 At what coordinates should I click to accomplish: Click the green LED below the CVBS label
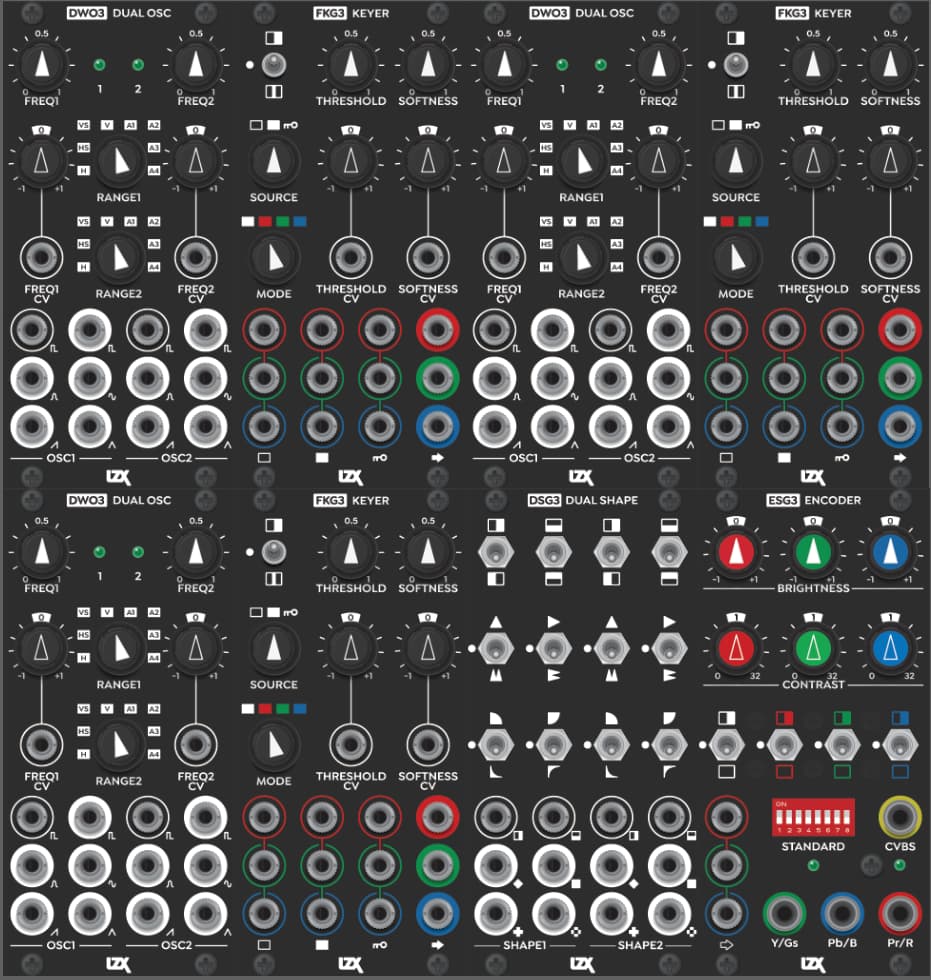(x=900, y=866)
